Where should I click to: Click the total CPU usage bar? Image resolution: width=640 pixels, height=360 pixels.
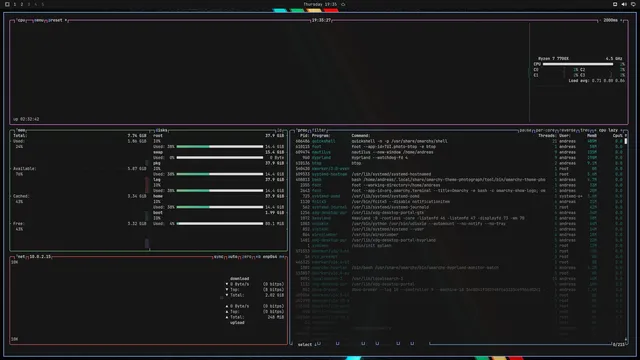[x=578, y=64]
